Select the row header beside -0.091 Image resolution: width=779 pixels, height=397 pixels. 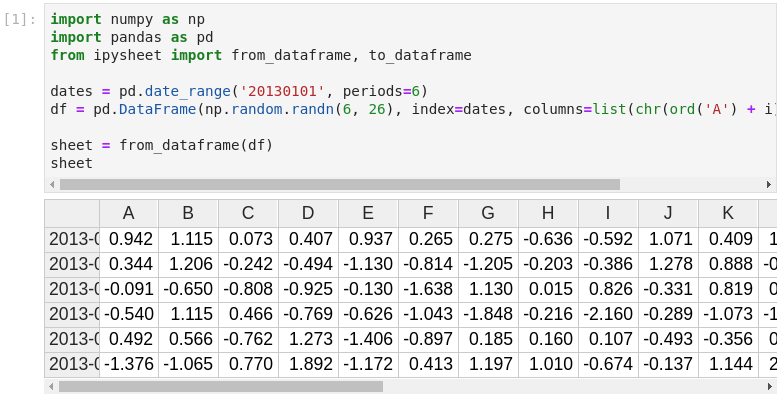click(72, 289)
